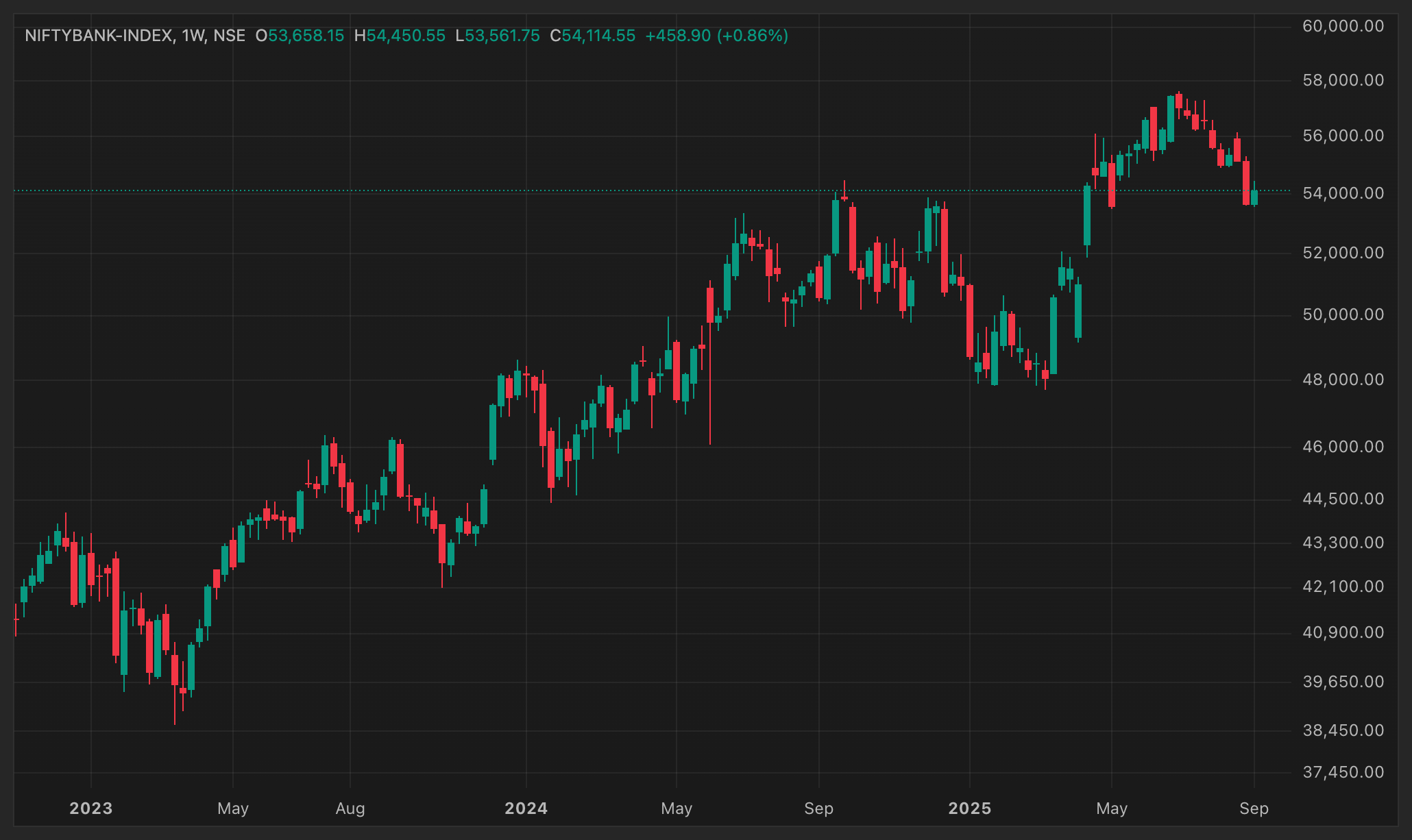Click the 38,450.00 price axis label
This screenshot has height=840, width=1412.
point(1343,730)
